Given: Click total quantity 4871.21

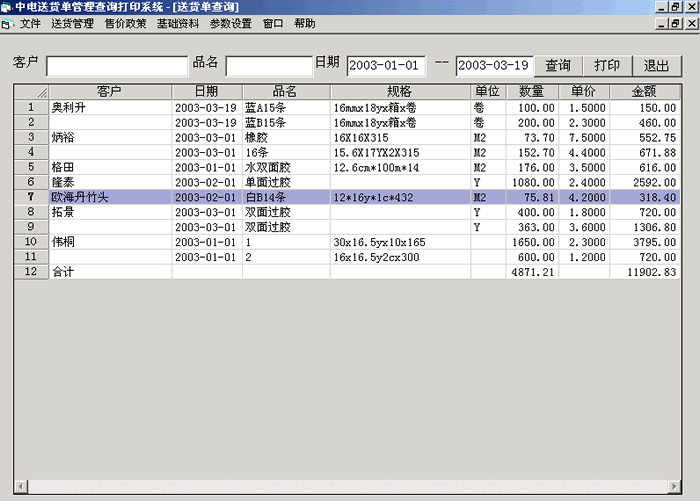Looking at the screenshot, I should 533,272.
